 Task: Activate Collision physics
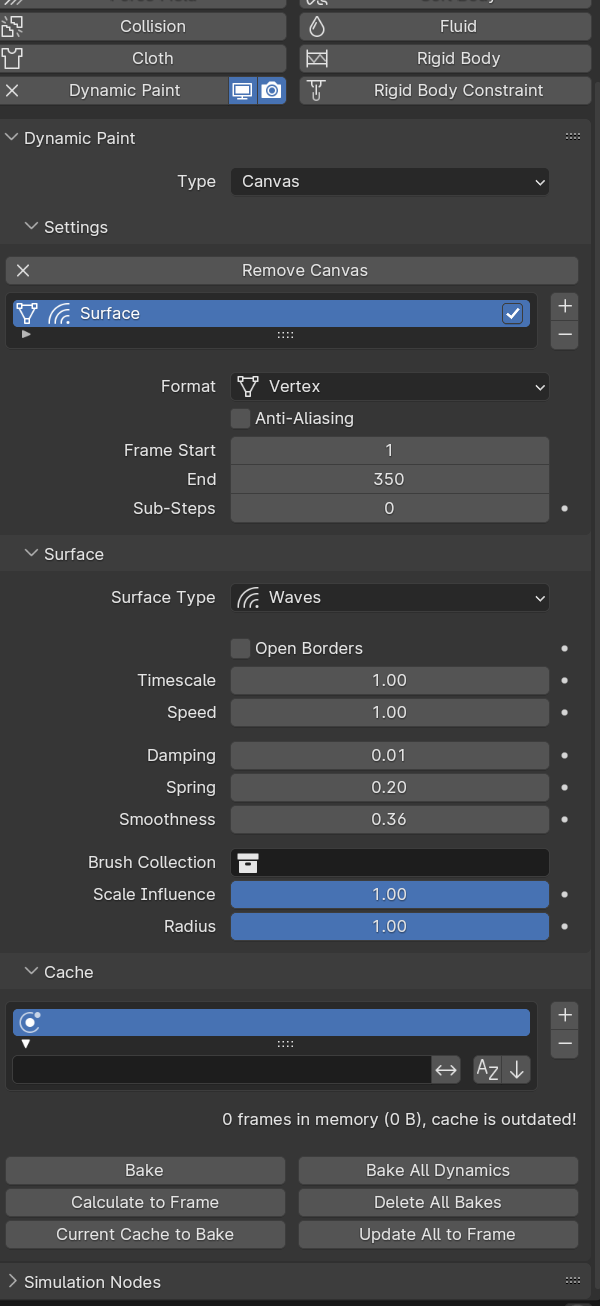[x=152, y=26]
